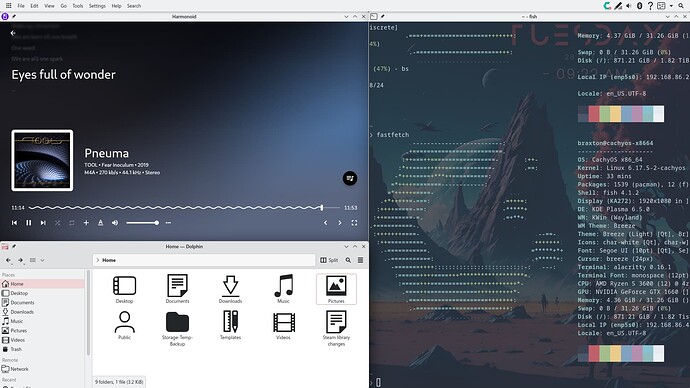Select Downloads in Dolphin Places sidebar
The image size is (690, 388).
pos(42,312)
